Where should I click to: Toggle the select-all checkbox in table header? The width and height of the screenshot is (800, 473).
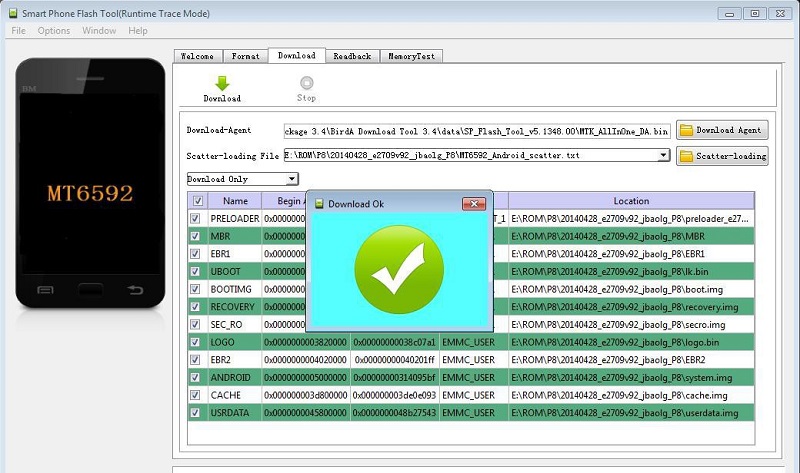click(x=198, y=201)
